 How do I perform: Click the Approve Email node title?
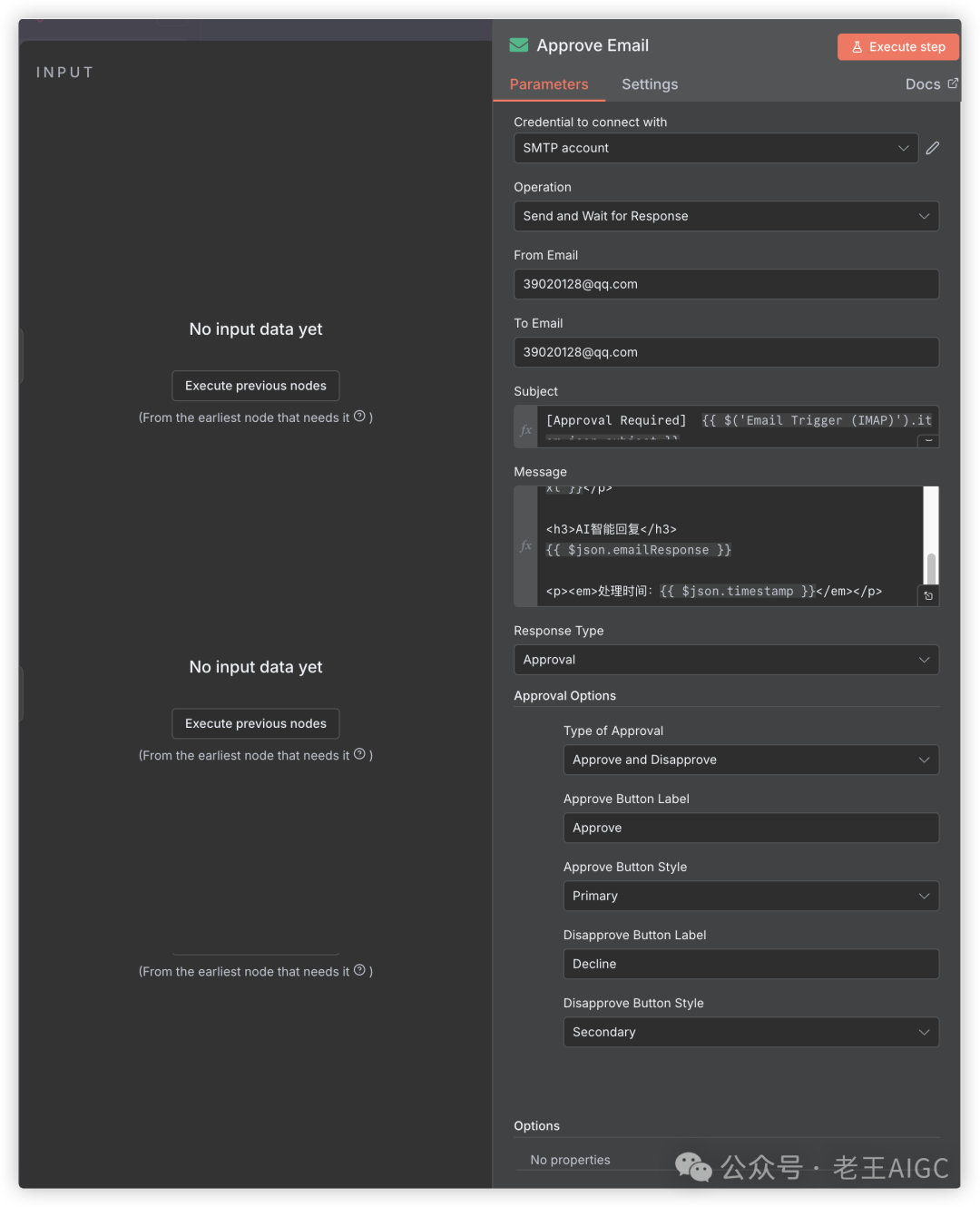pos(593,45)
